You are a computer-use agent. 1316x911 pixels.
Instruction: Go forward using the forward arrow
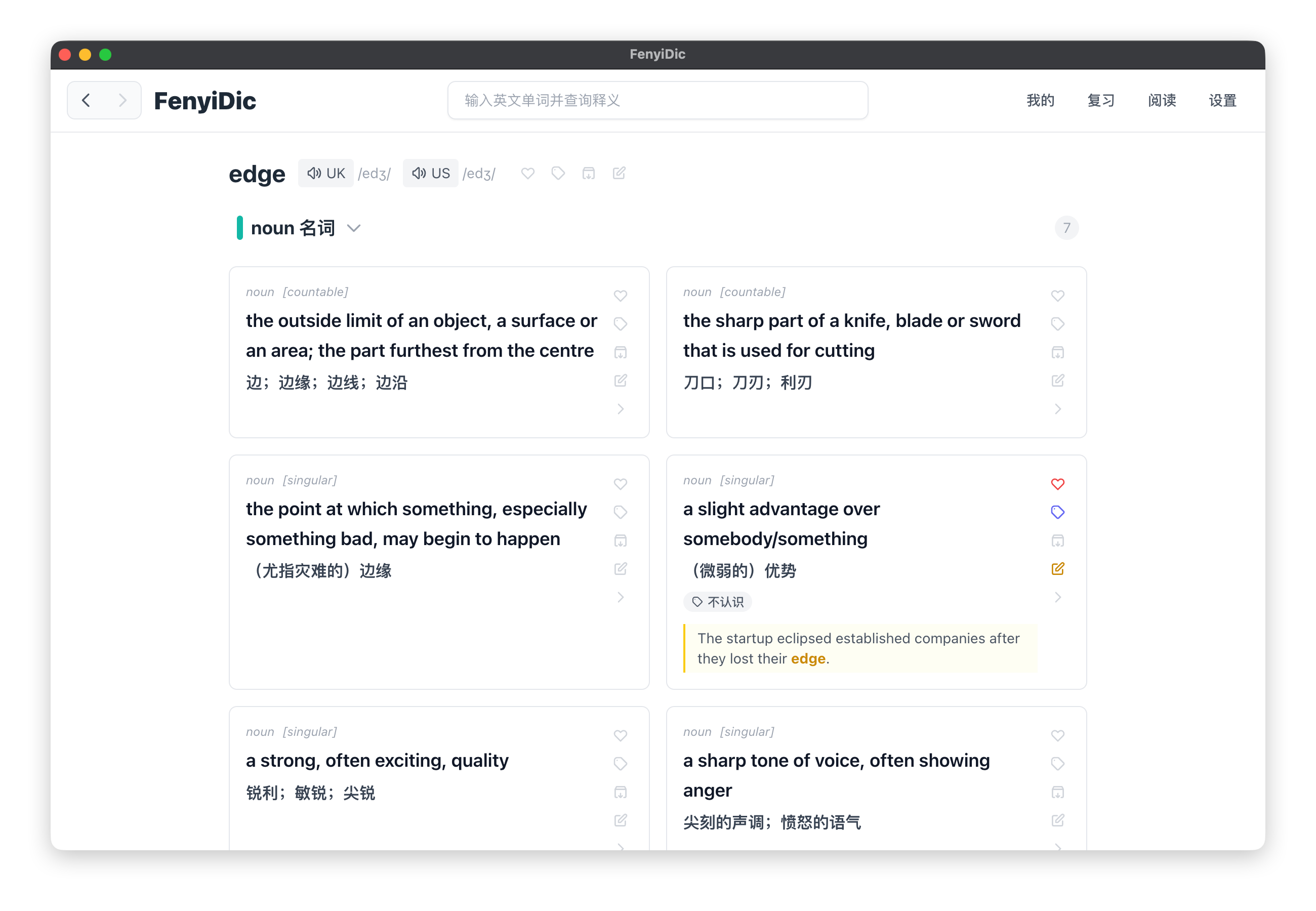[x=122, y=100]
